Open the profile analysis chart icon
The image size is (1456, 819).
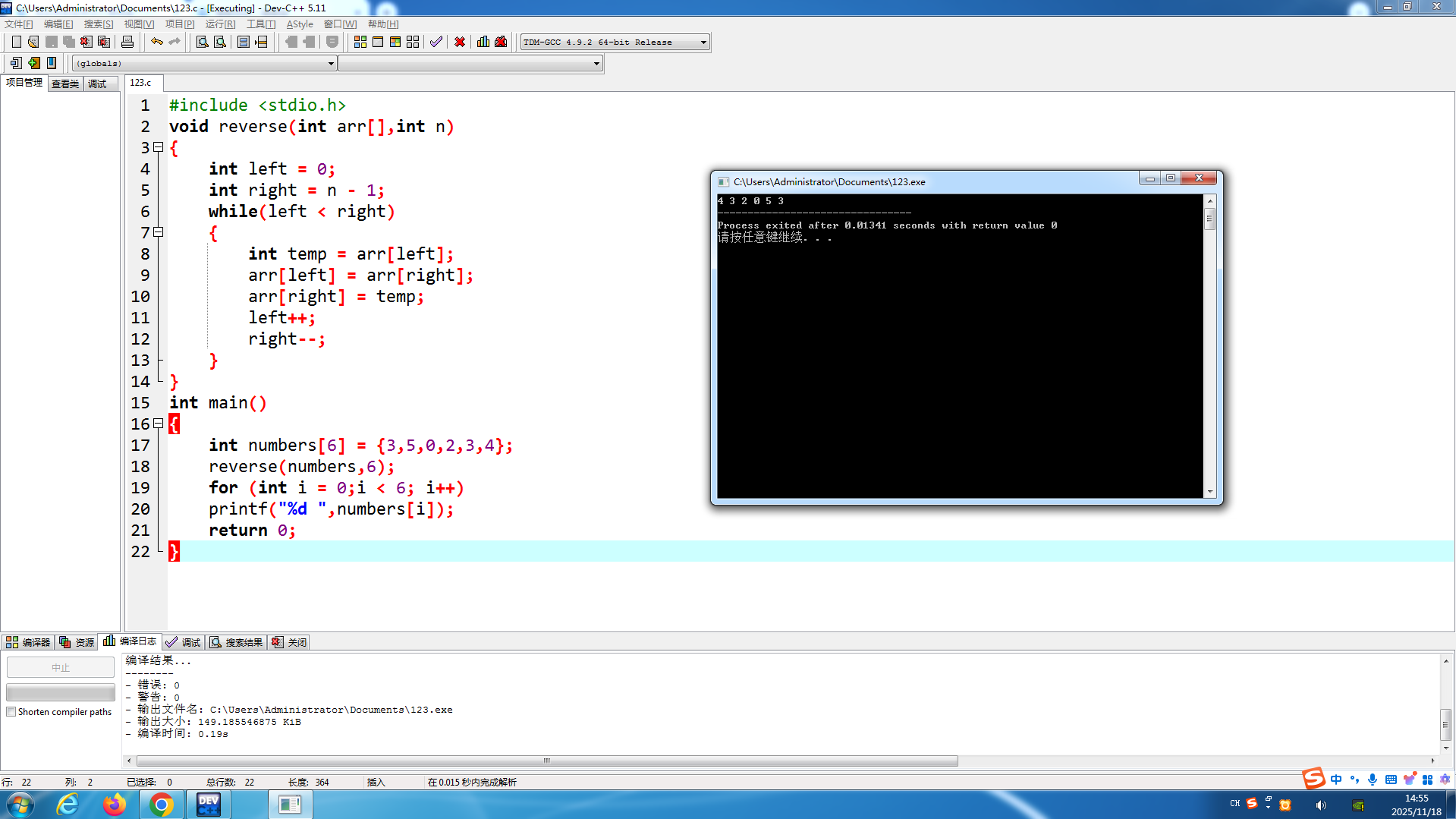(483, 42)
